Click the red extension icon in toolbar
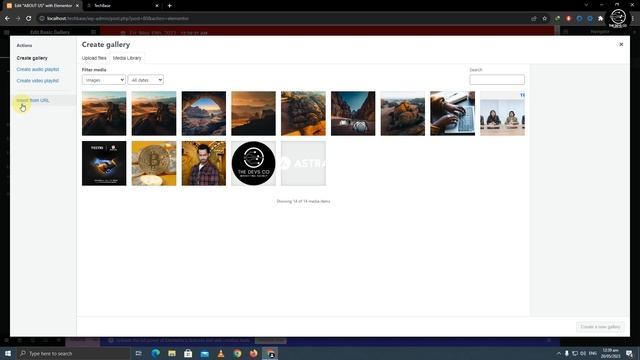The height and width of the screenshot is (360, 640). (569, 18)
